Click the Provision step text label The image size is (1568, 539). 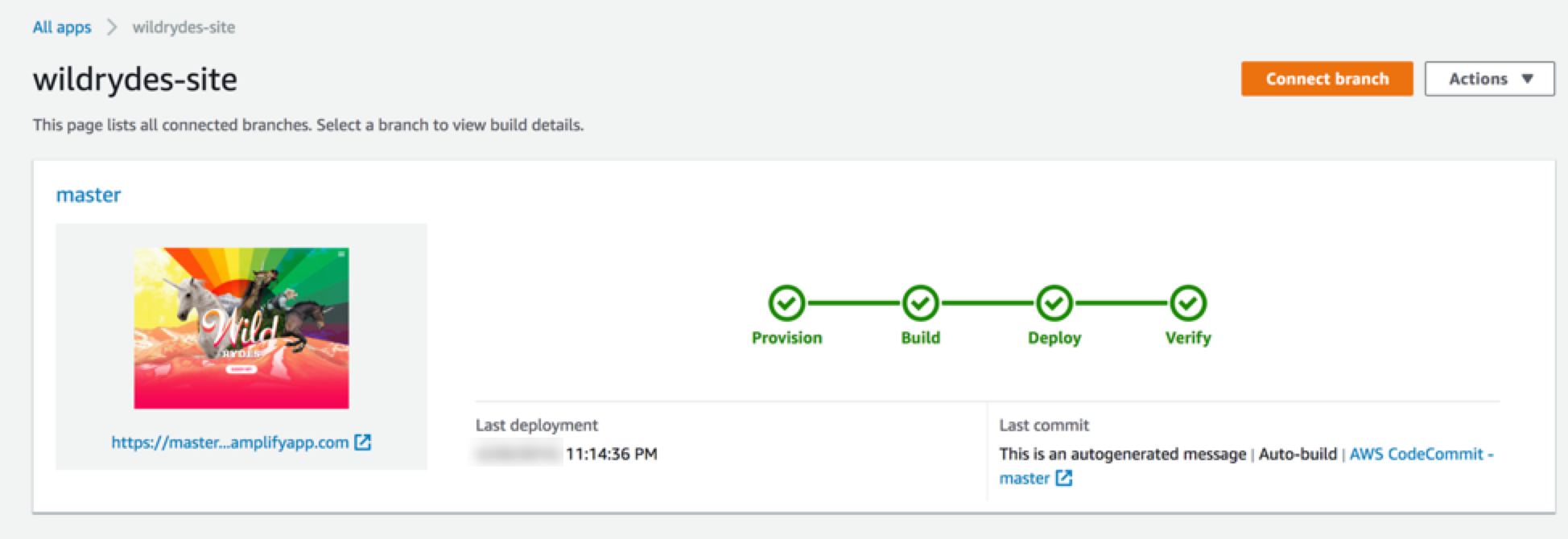click(x=786, y=338)
